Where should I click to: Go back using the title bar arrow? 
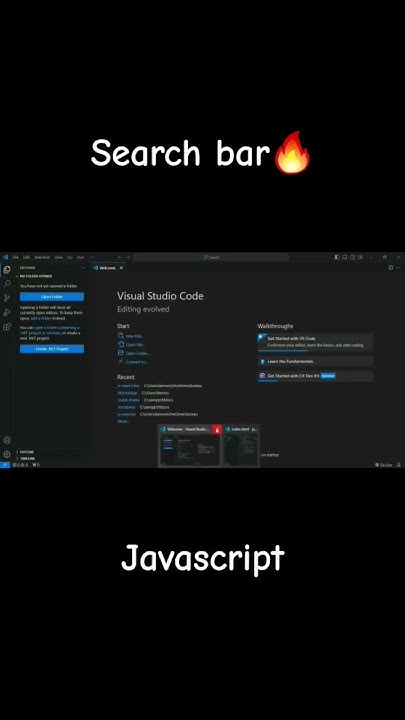tap(120, 257)
